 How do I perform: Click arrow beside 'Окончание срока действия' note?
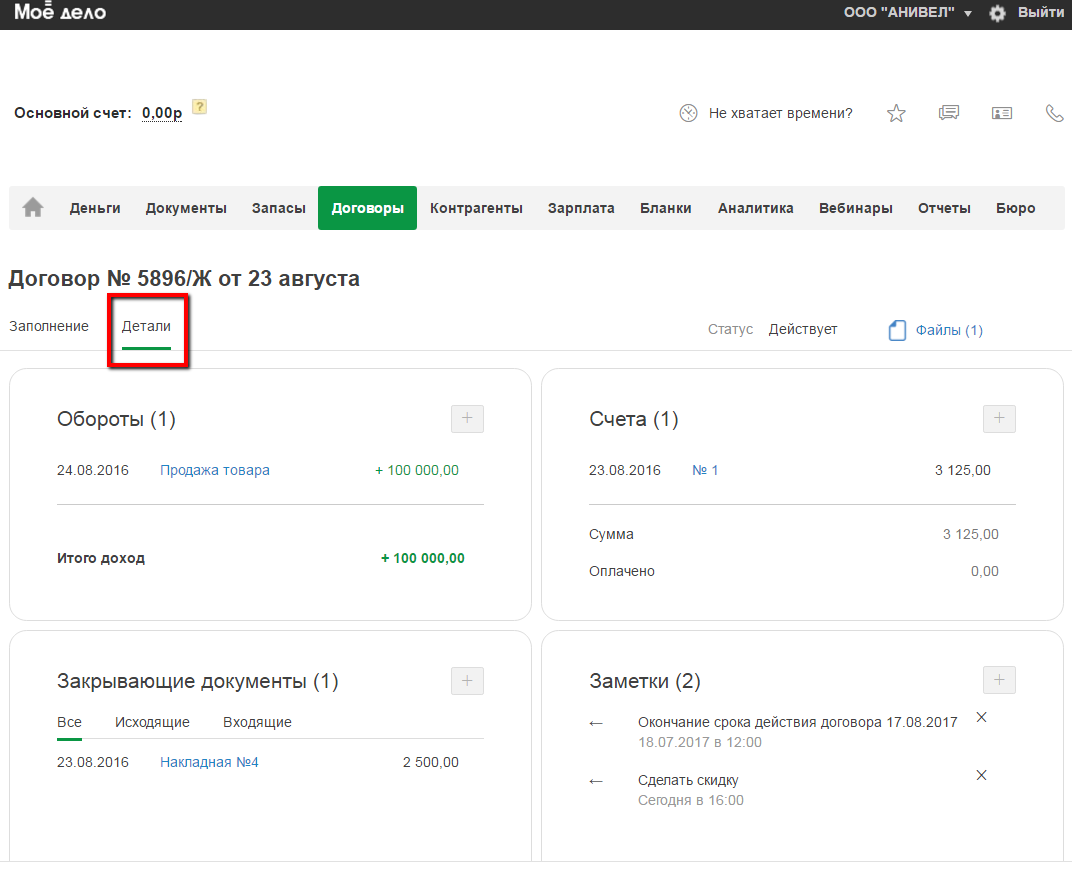click(596, 723)
